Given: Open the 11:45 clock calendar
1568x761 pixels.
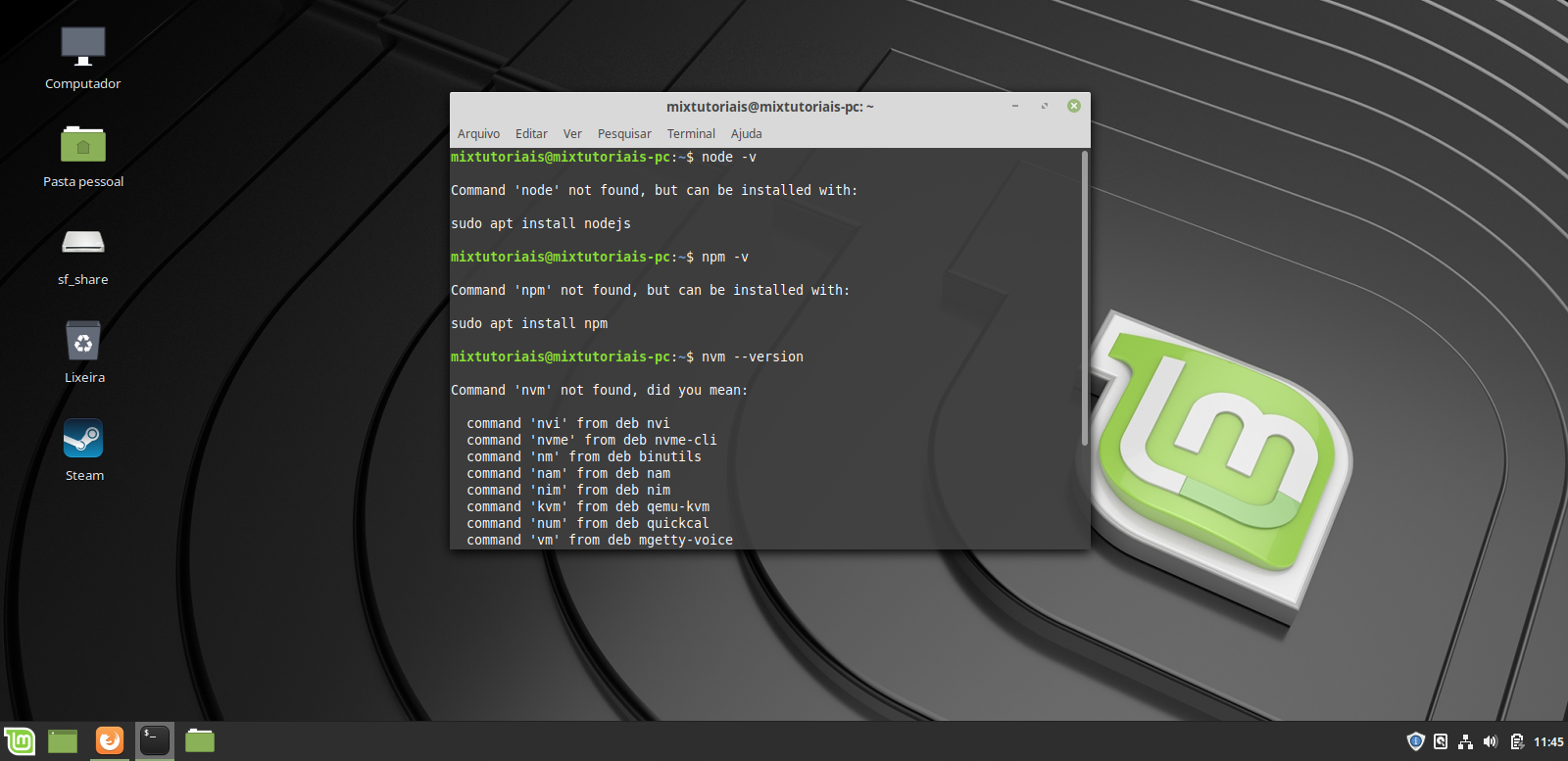Looking at the screenshot, I should click(1548, 741).
